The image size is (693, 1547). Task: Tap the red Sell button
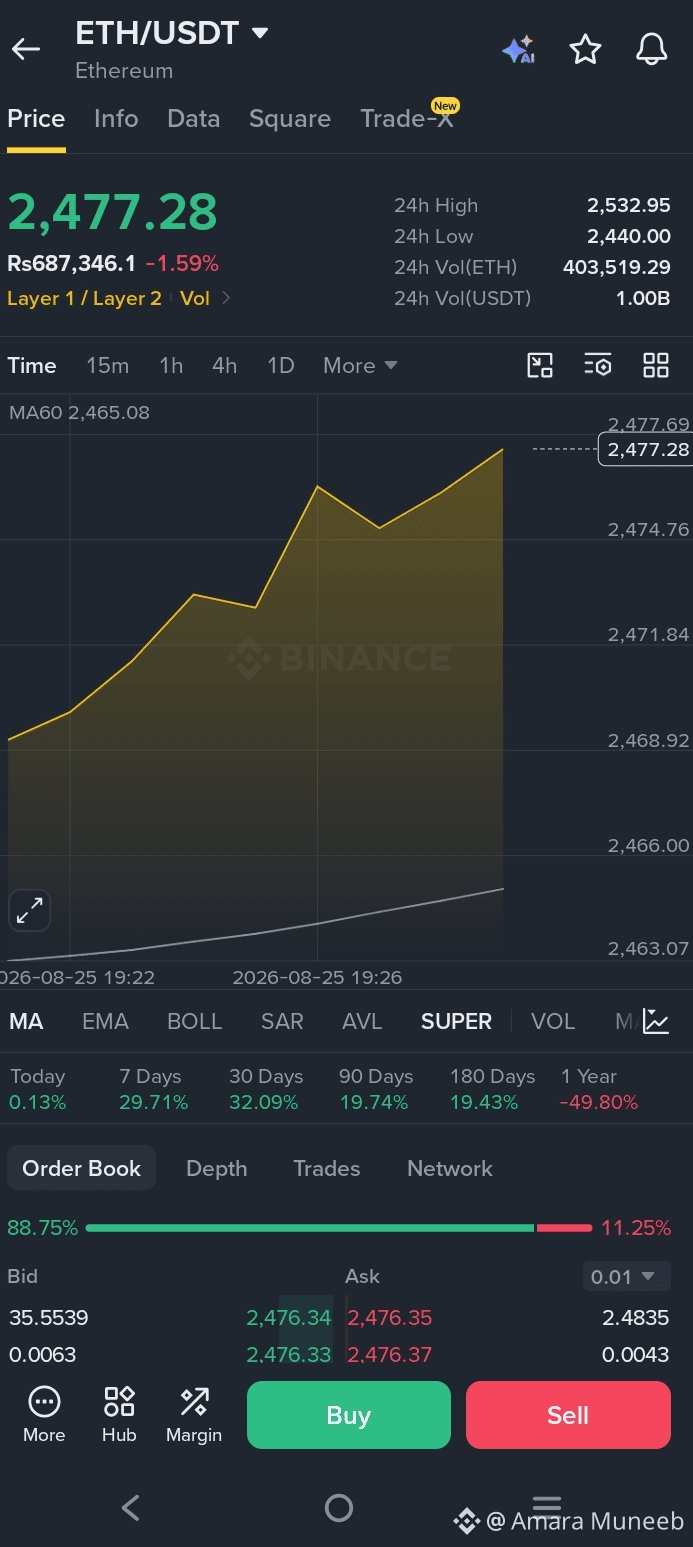click(568, 1415)
